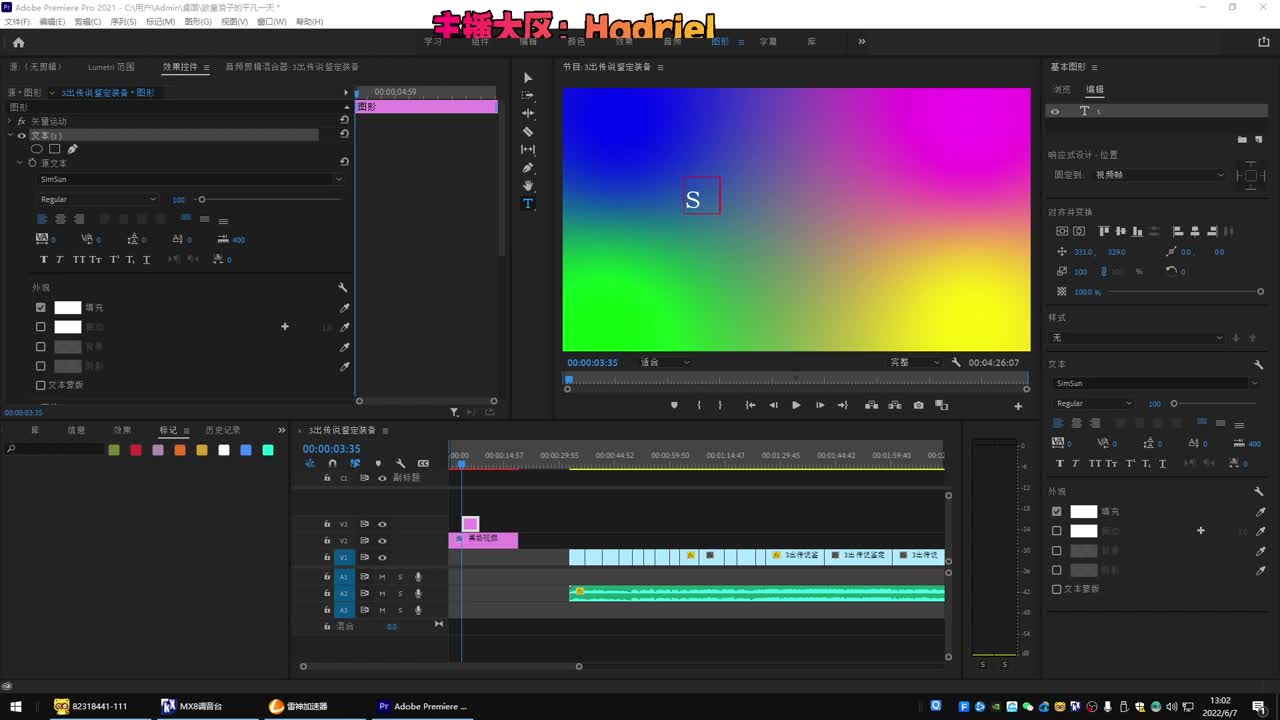Expand vector motion properties
1280x720 pixels.
tap(10, 121)
